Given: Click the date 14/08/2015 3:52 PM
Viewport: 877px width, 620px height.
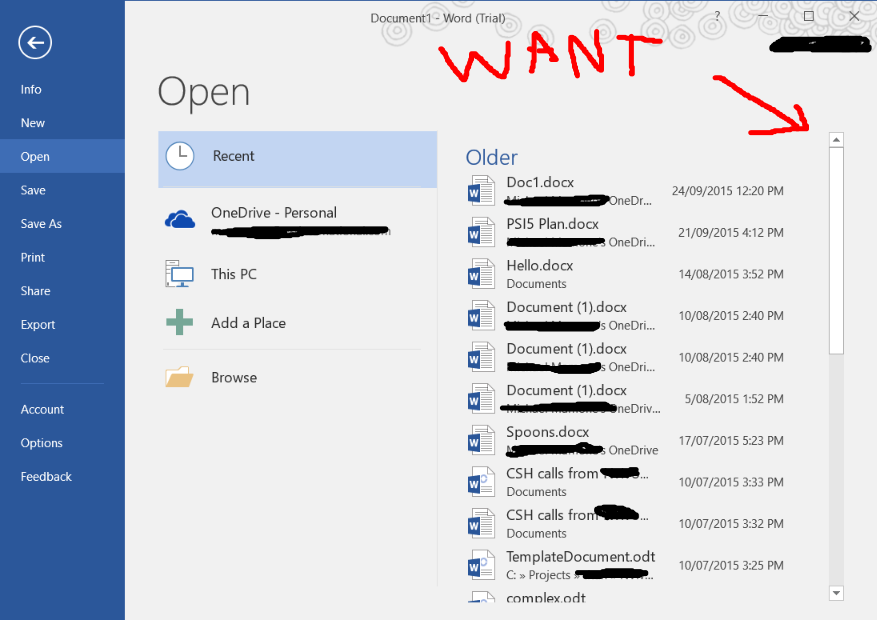Looking at the screenshot, I should tap(730, 274).
